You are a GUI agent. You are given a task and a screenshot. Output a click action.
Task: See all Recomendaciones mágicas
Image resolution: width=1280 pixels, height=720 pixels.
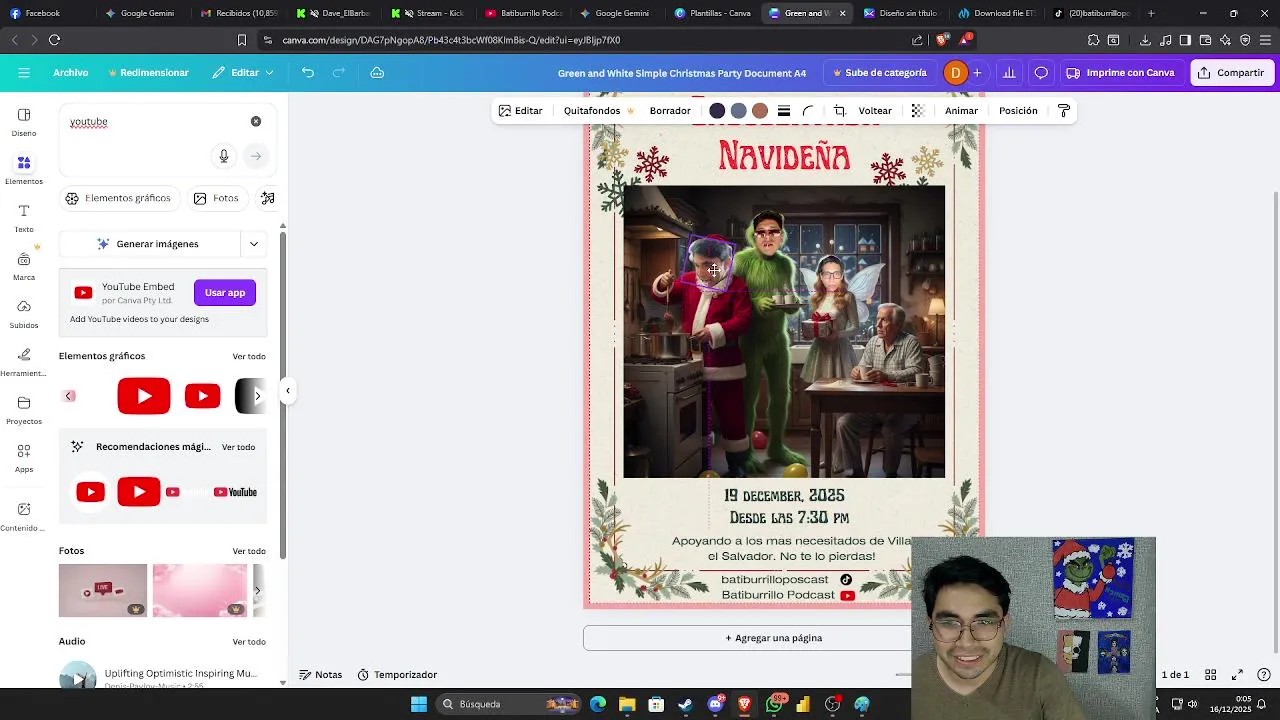238,447
